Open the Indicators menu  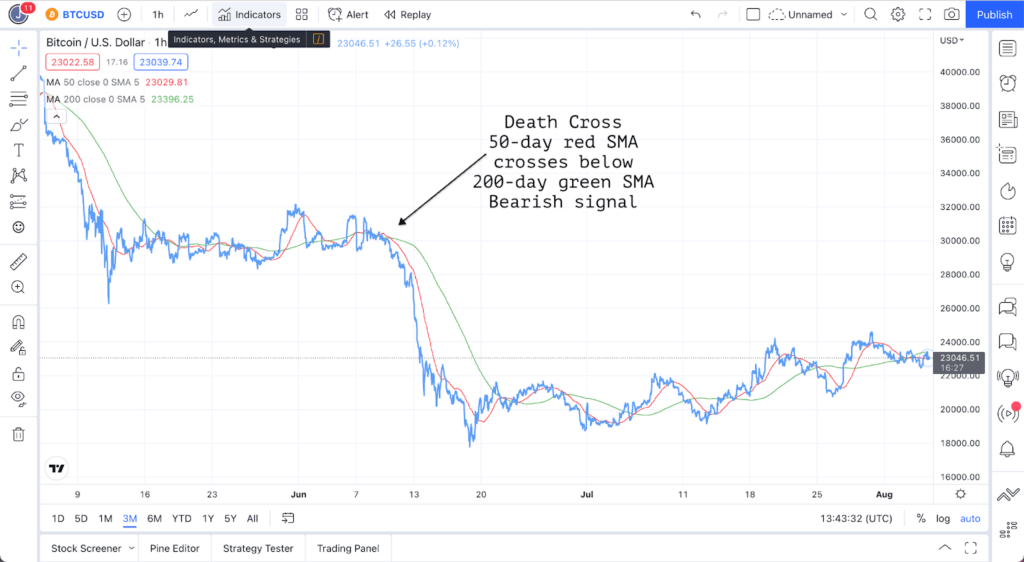click(x=249, y=14)
